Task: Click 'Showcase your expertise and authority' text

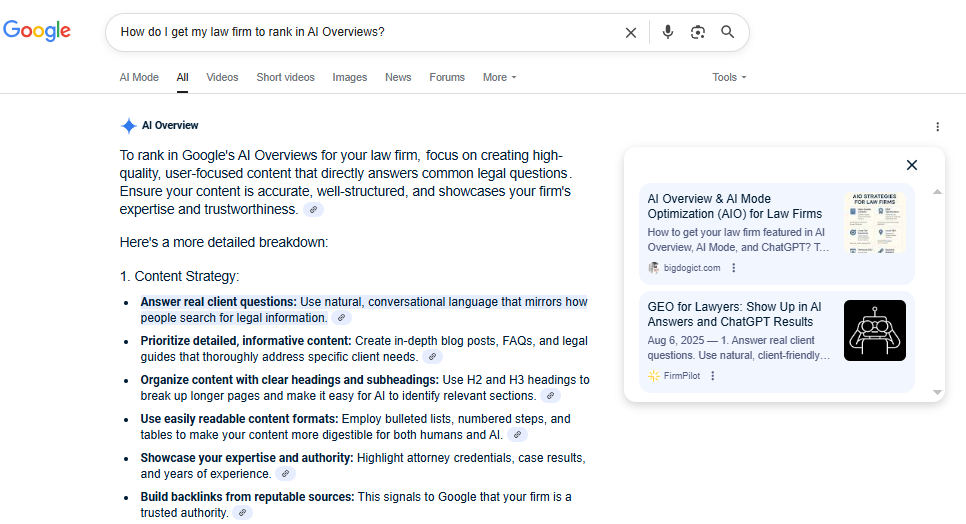Action: coord(246,457)
